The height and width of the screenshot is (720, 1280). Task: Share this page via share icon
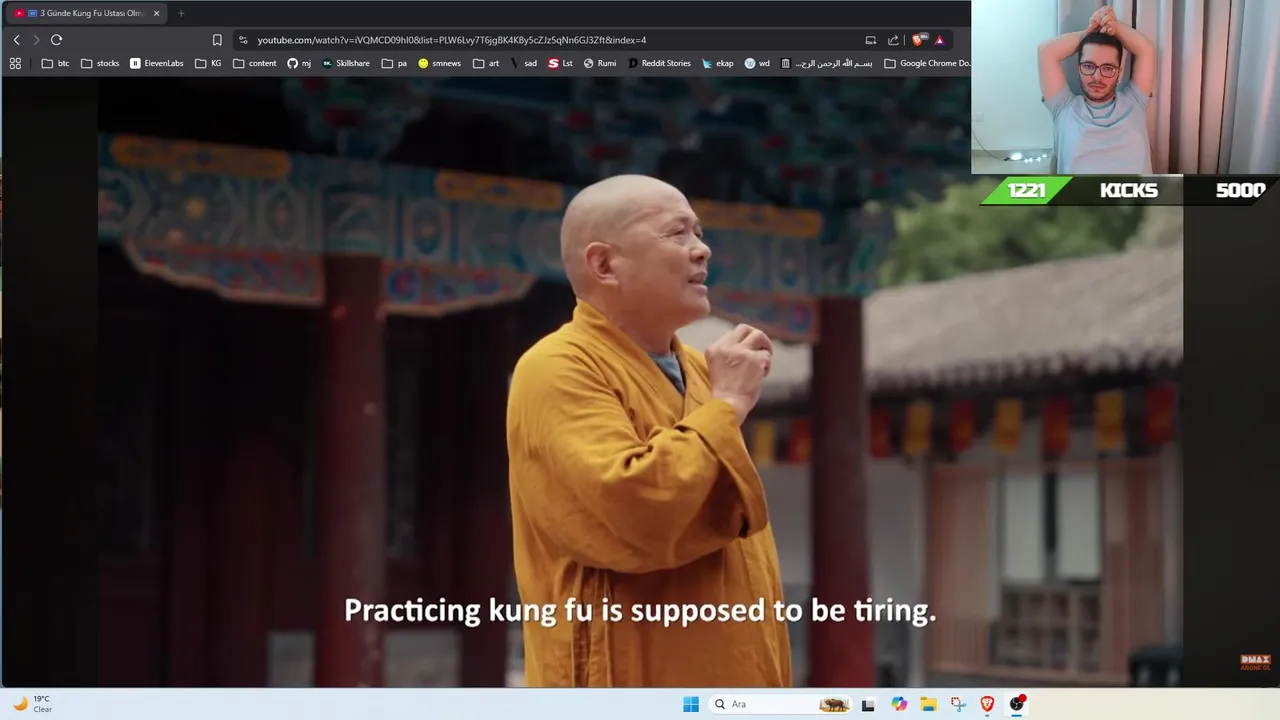click(893, 40)
